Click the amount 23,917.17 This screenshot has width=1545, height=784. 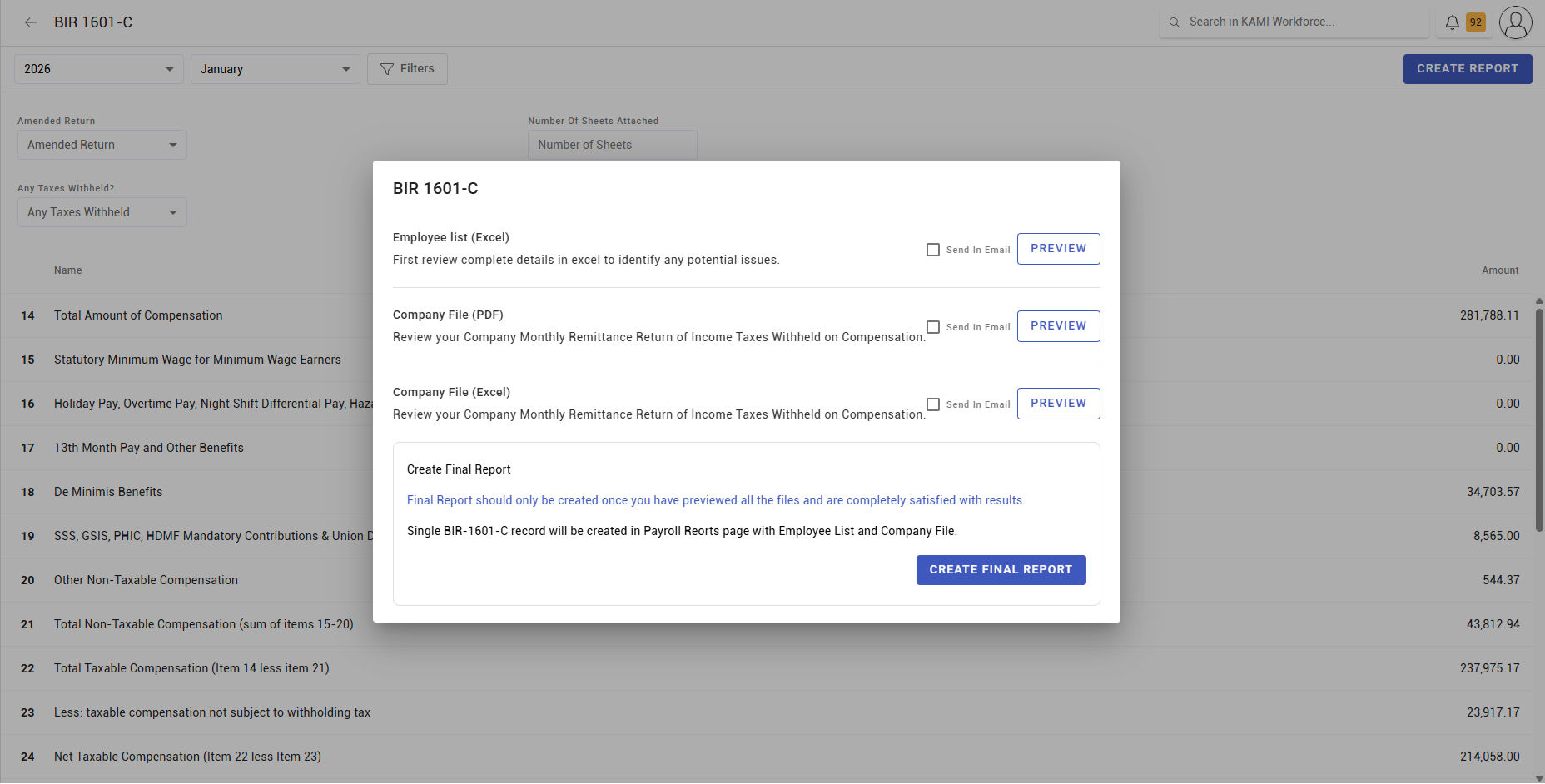pyautogui.click(x=1493, y=712)
